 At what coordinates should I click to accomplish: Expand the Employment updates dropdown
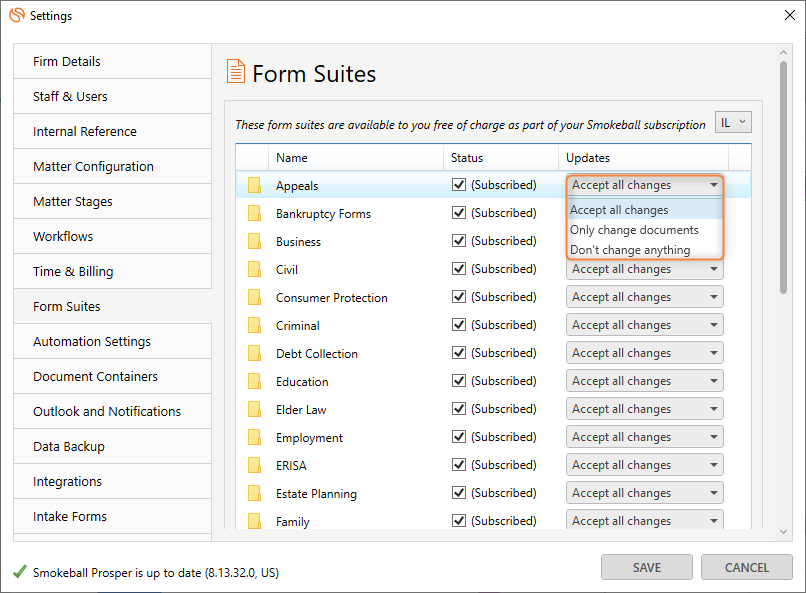tap(645, 437)
